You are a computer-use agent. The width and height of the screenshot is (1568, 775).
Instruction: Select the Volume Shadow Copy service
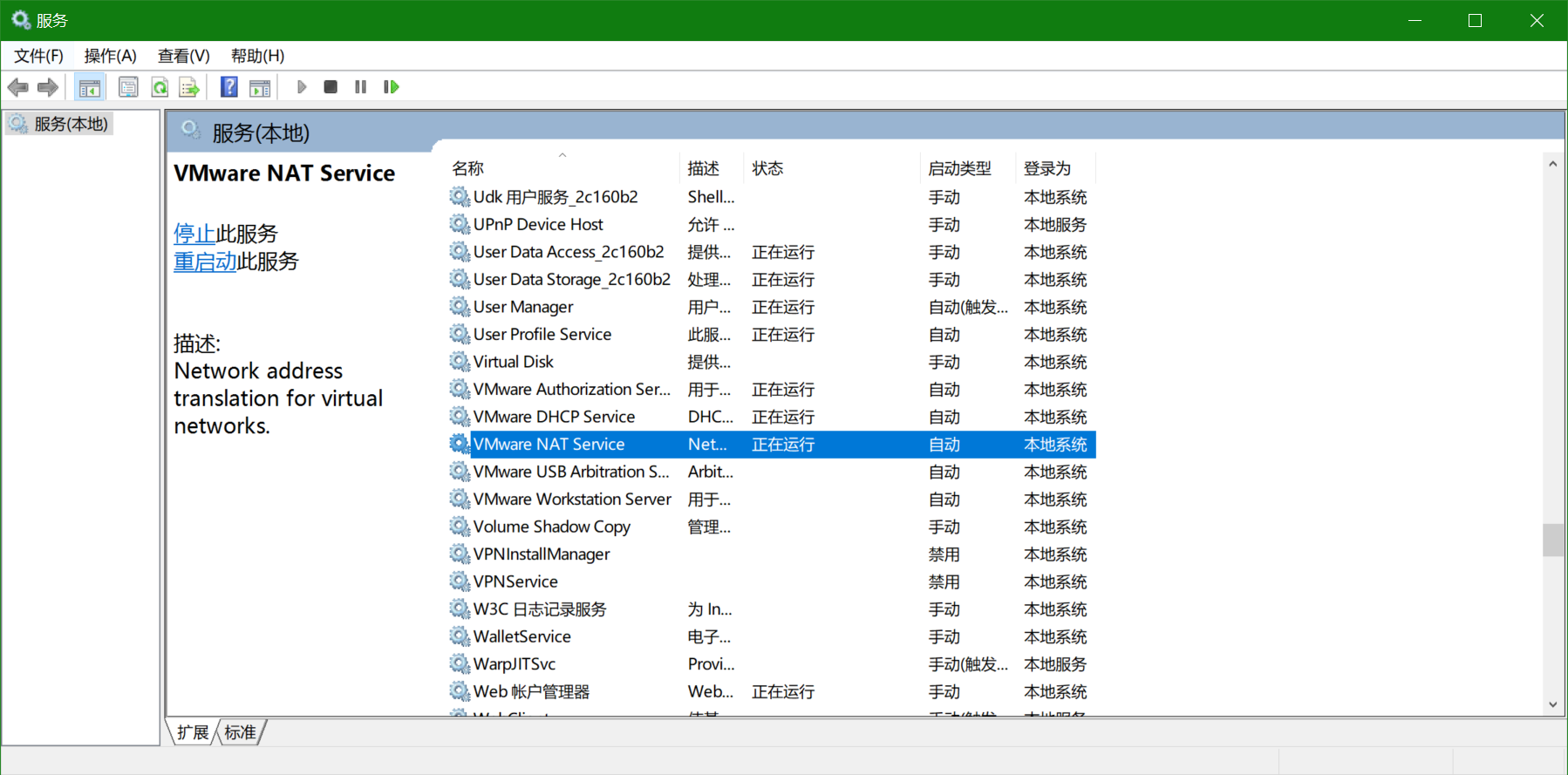(x=771, y=527)
